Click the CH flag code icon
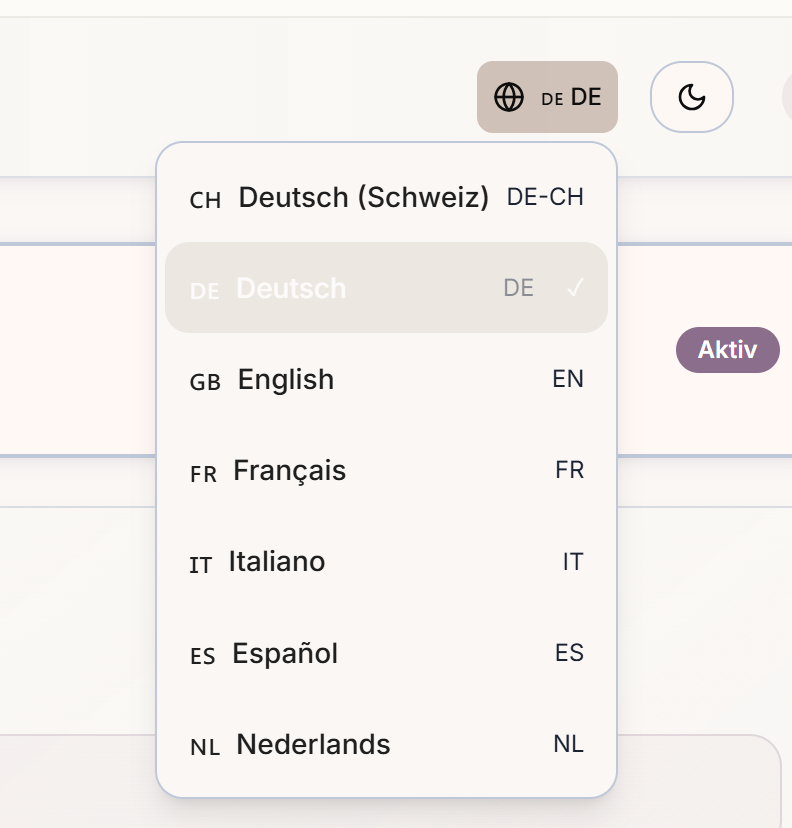Screen dimensions: 792x828 tap(205, 200)
